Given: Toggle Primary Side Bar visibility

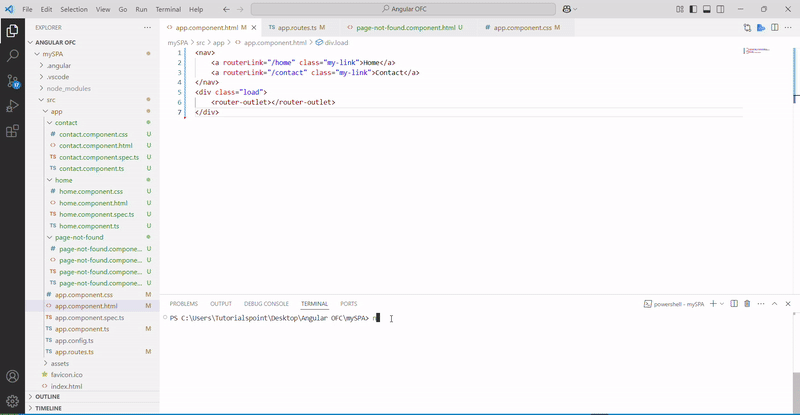Looking at the screenshot, I should (x=693, y=9).
